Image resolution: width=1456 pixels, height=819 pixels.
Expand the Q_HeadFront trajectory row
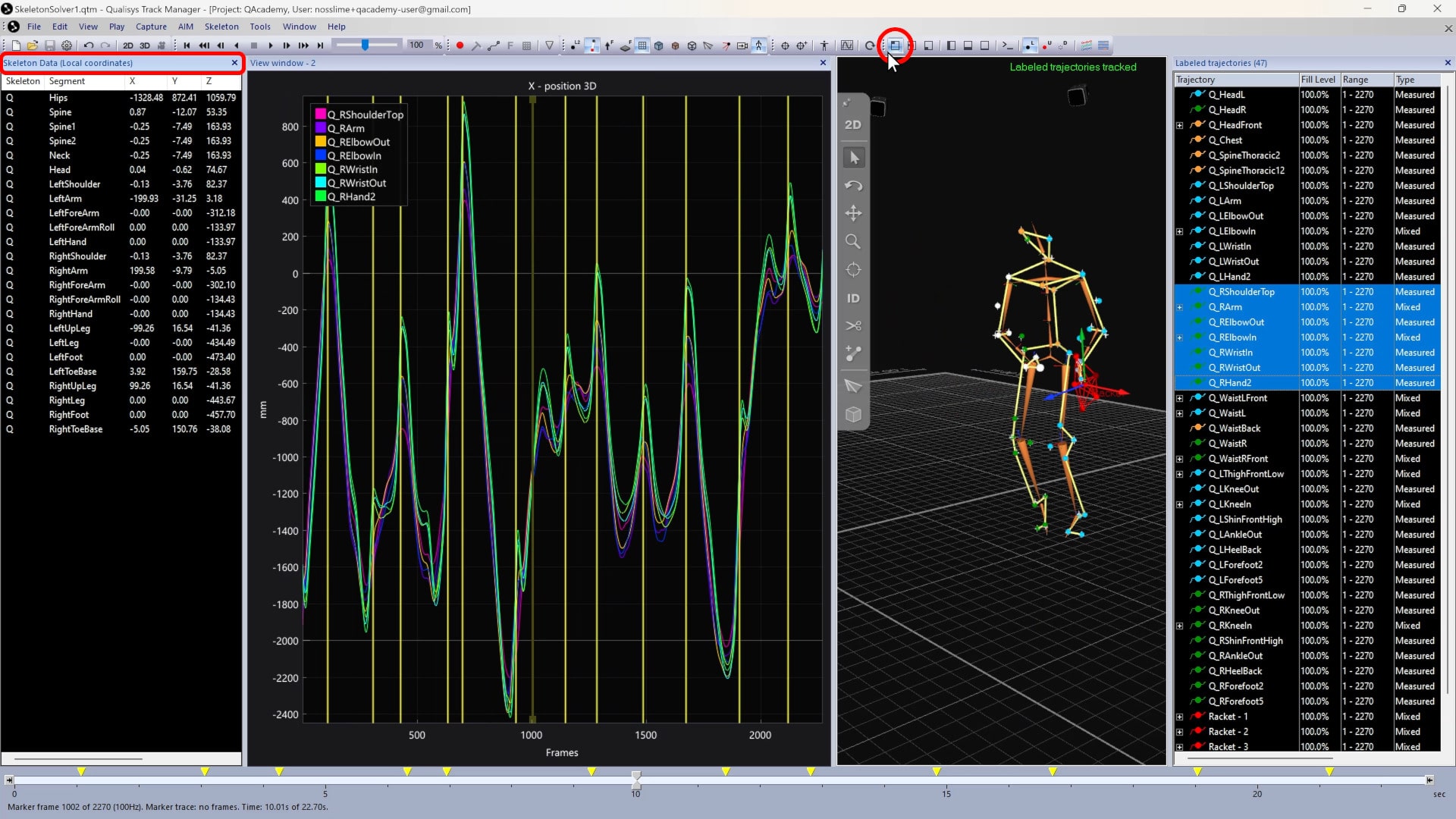pos(1180,125)
